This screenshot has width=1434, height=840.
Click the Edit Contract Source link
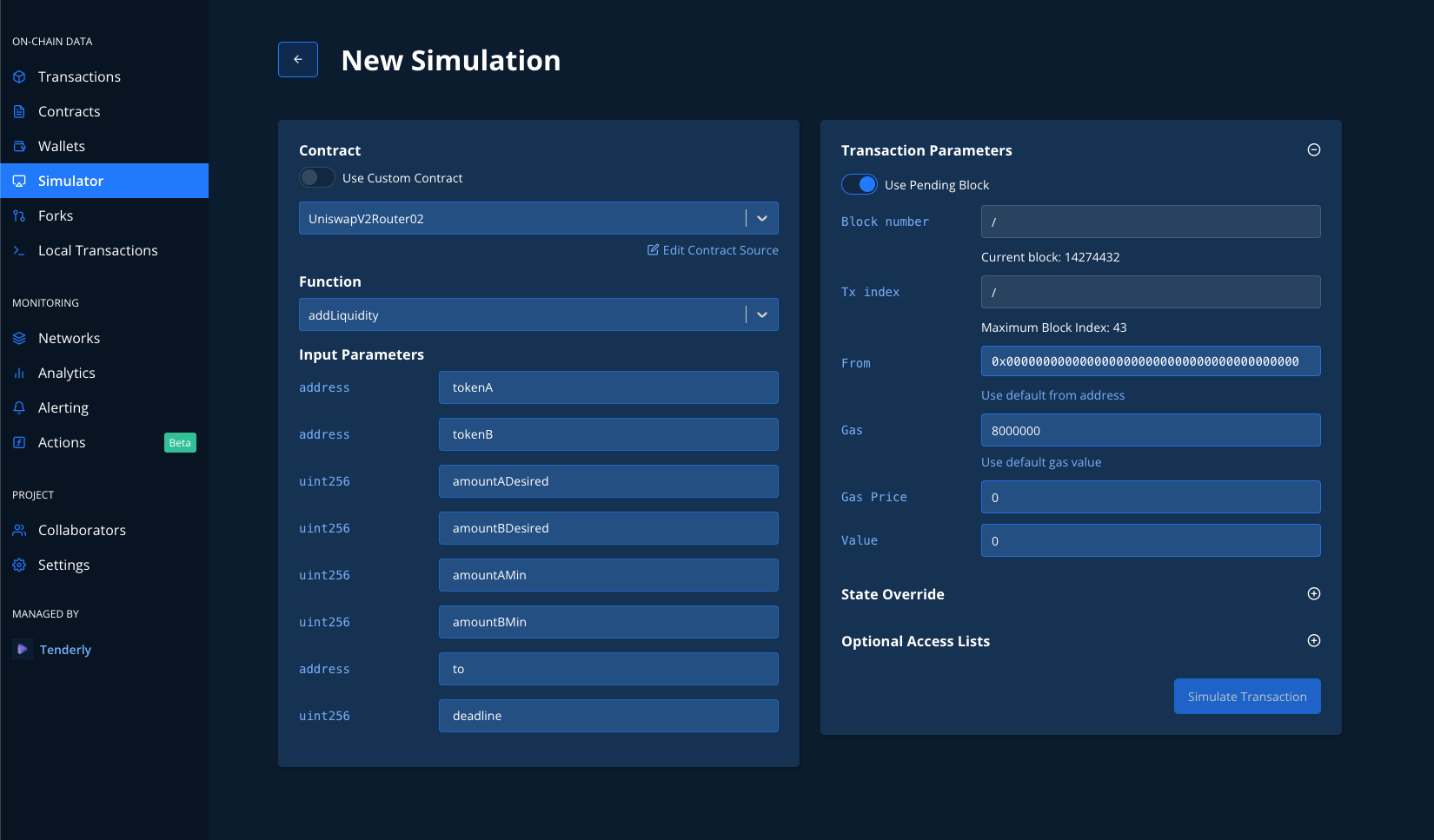(x=713, y=250)
